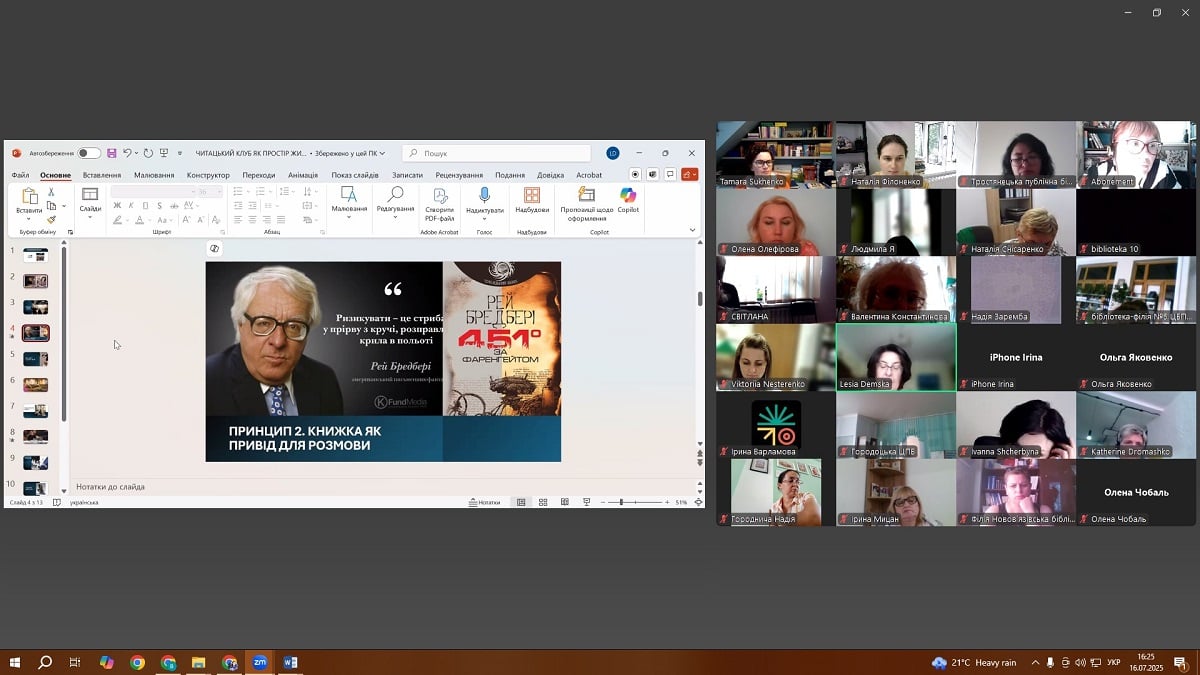Click the bulleted list icon
Image resolution: width=1200 pixels, height=675 pixels.
pos(238,191)
